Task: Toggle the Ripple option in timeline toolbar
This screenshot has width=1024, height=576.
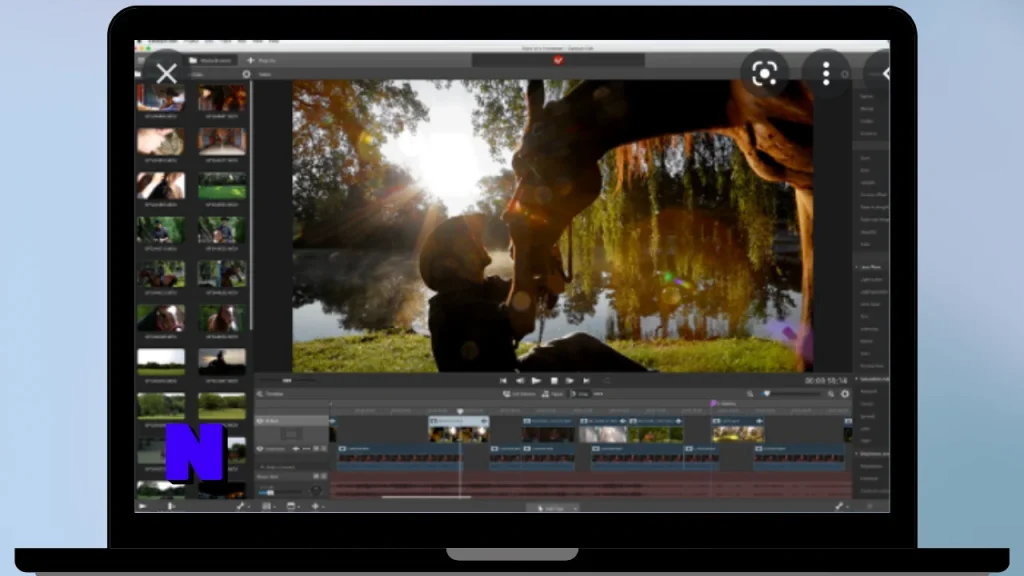Action: click(x=552, y=394)
